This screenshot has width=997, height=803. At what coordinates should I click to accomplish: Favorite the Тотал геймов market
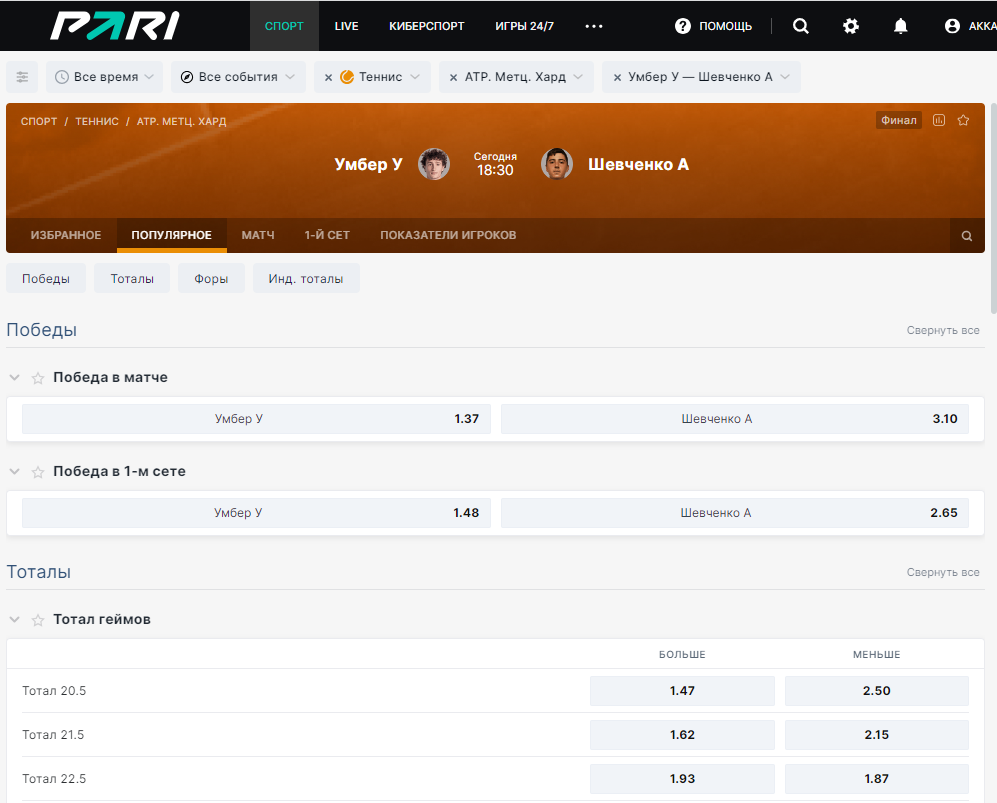point(38,620)
